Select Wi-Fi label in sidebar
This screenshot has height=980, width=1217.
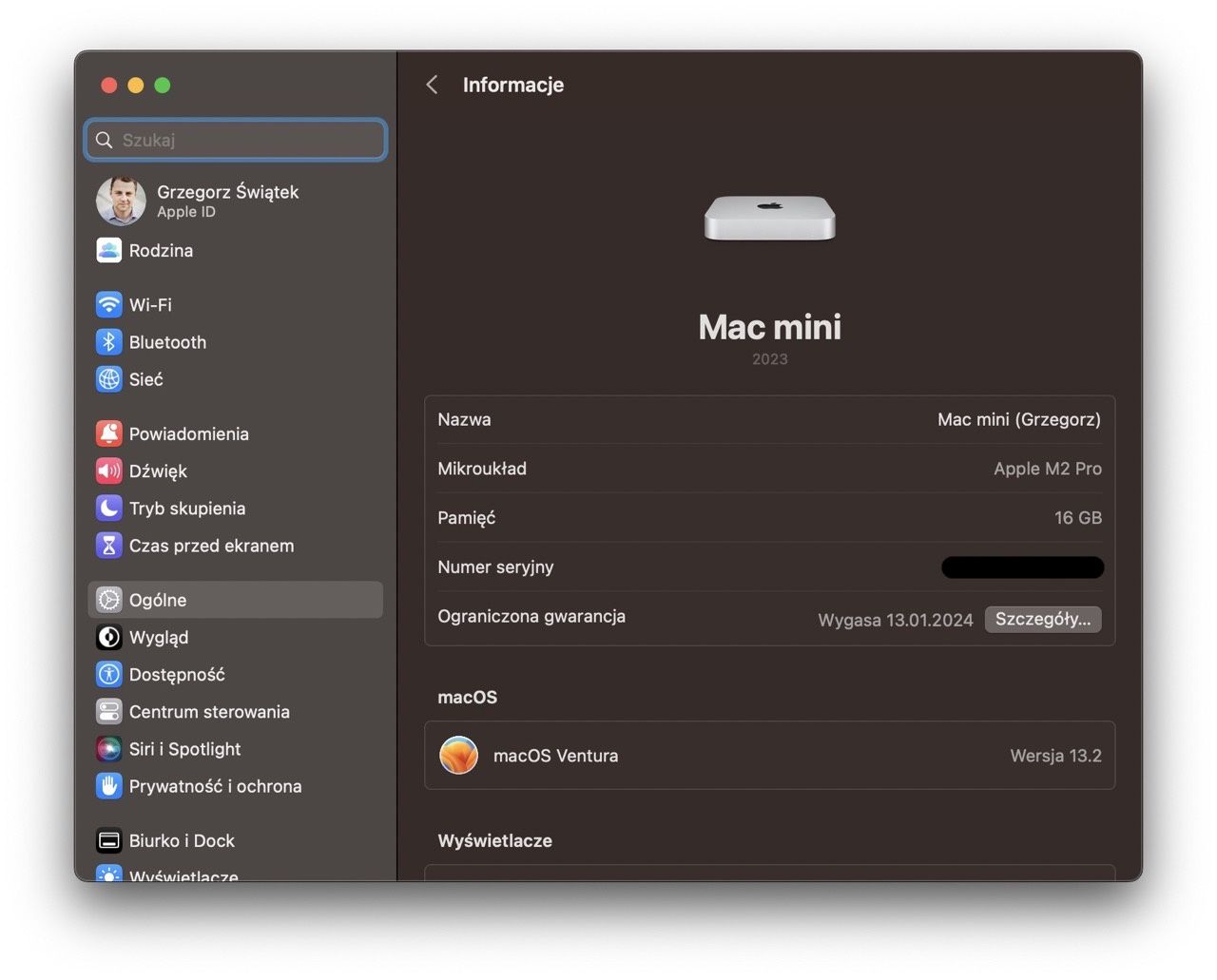[x=150, y=304]
